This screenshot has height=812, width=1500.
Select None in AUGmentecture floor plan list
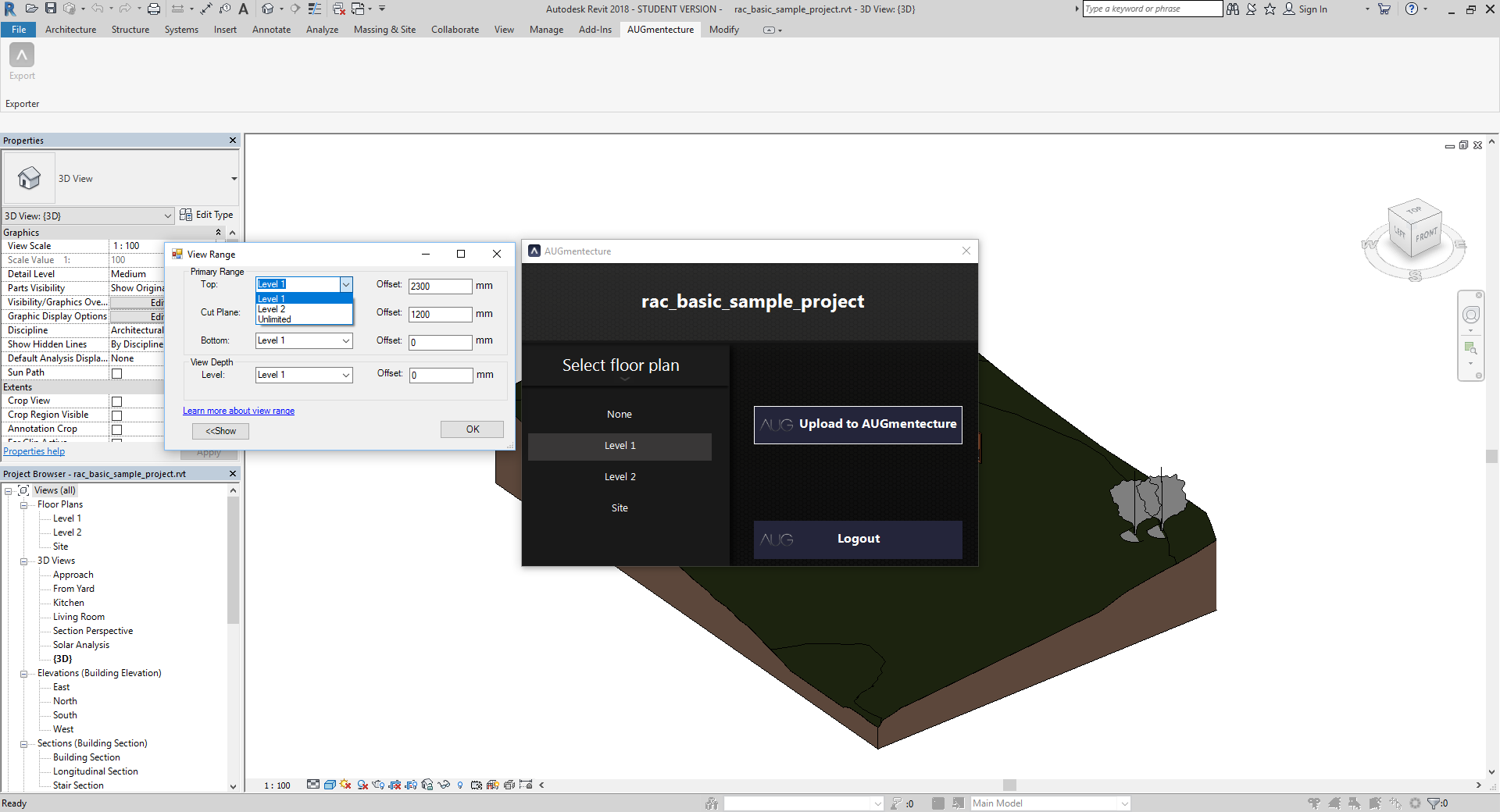pyautogui.click(x=620, y=415)
